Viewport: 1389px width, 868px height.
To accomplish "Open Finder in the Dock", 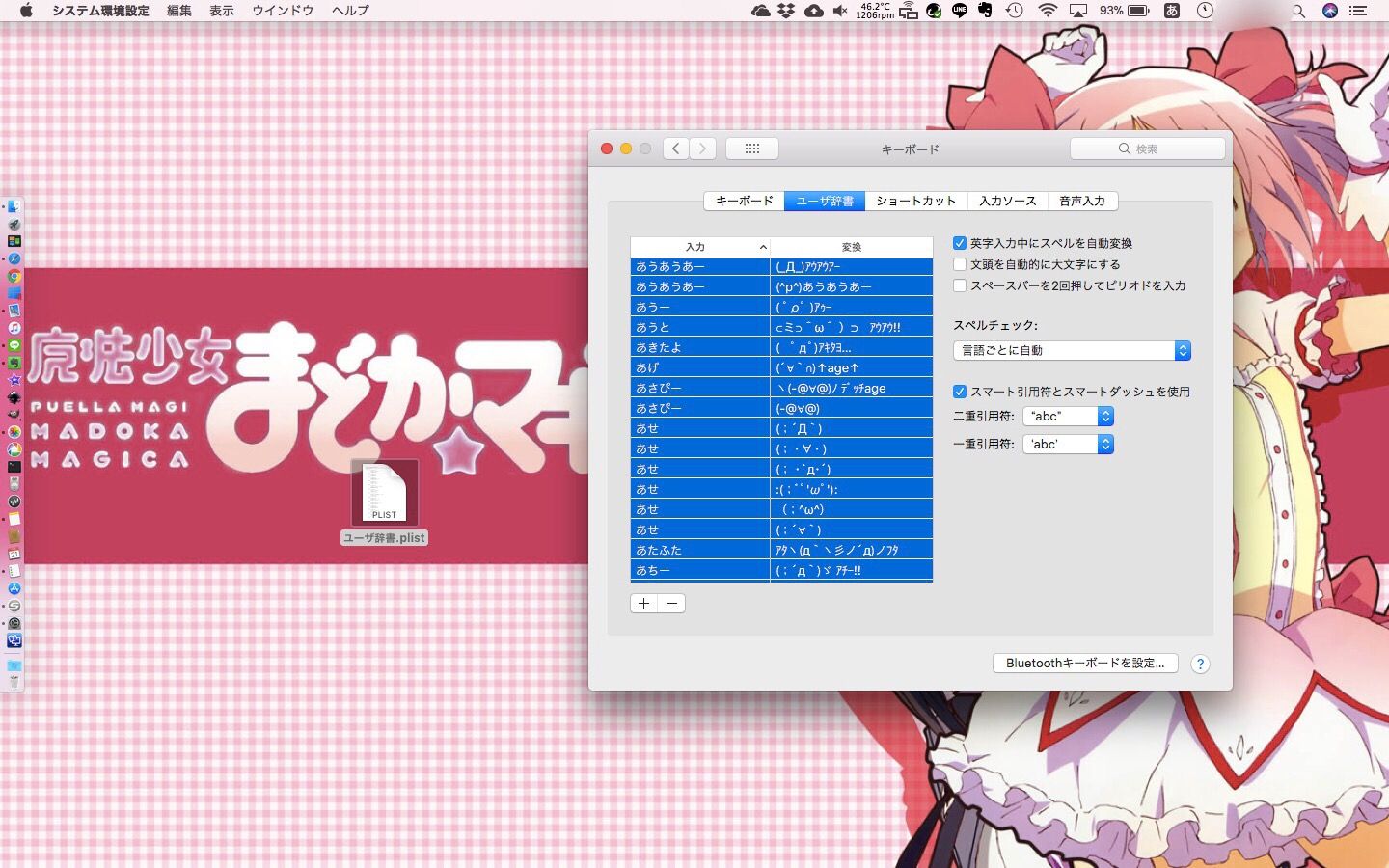I will [x=14, y=206].
